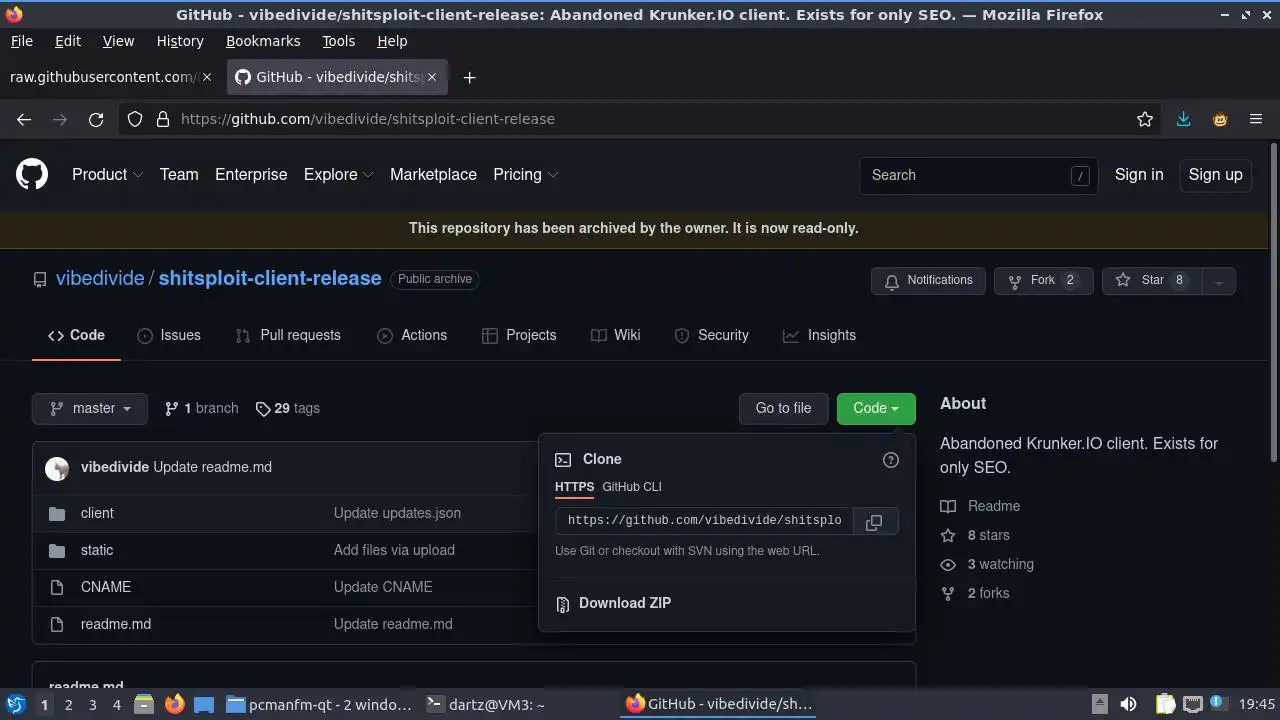Expand the Product navigation dropdown
Image resolution: width=1280 pixels, height=720 pixels.
(x=108, y=175)
